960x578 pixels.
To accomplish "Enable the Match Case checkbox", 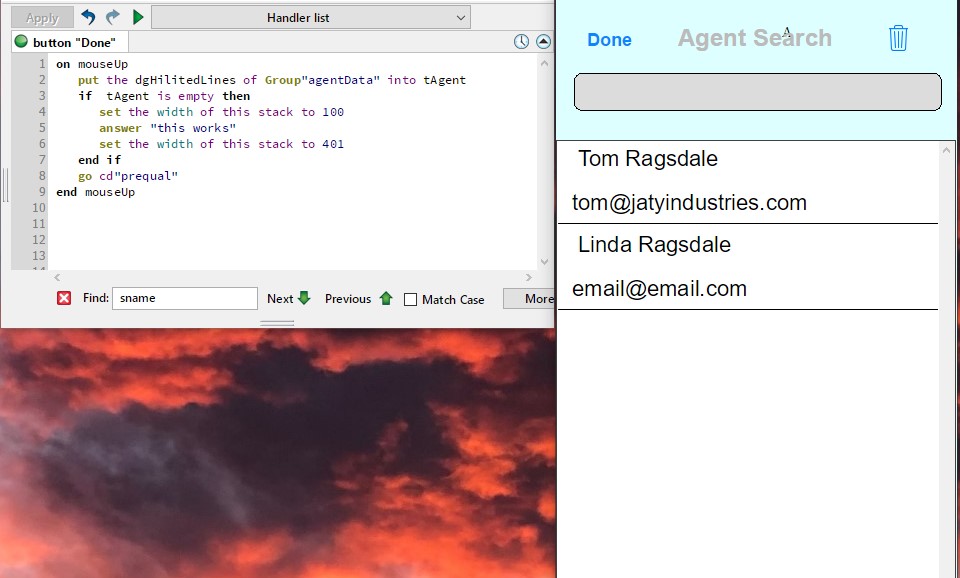I will pos(410,299).
